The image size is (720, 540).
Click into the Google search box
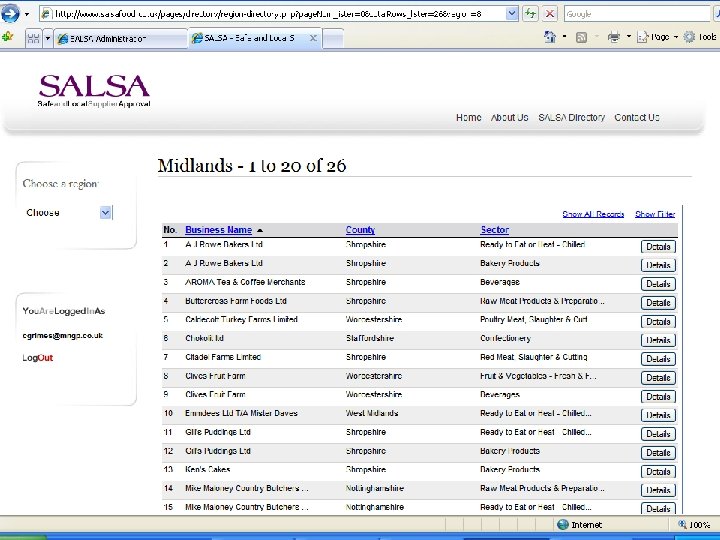pos(637,14)
